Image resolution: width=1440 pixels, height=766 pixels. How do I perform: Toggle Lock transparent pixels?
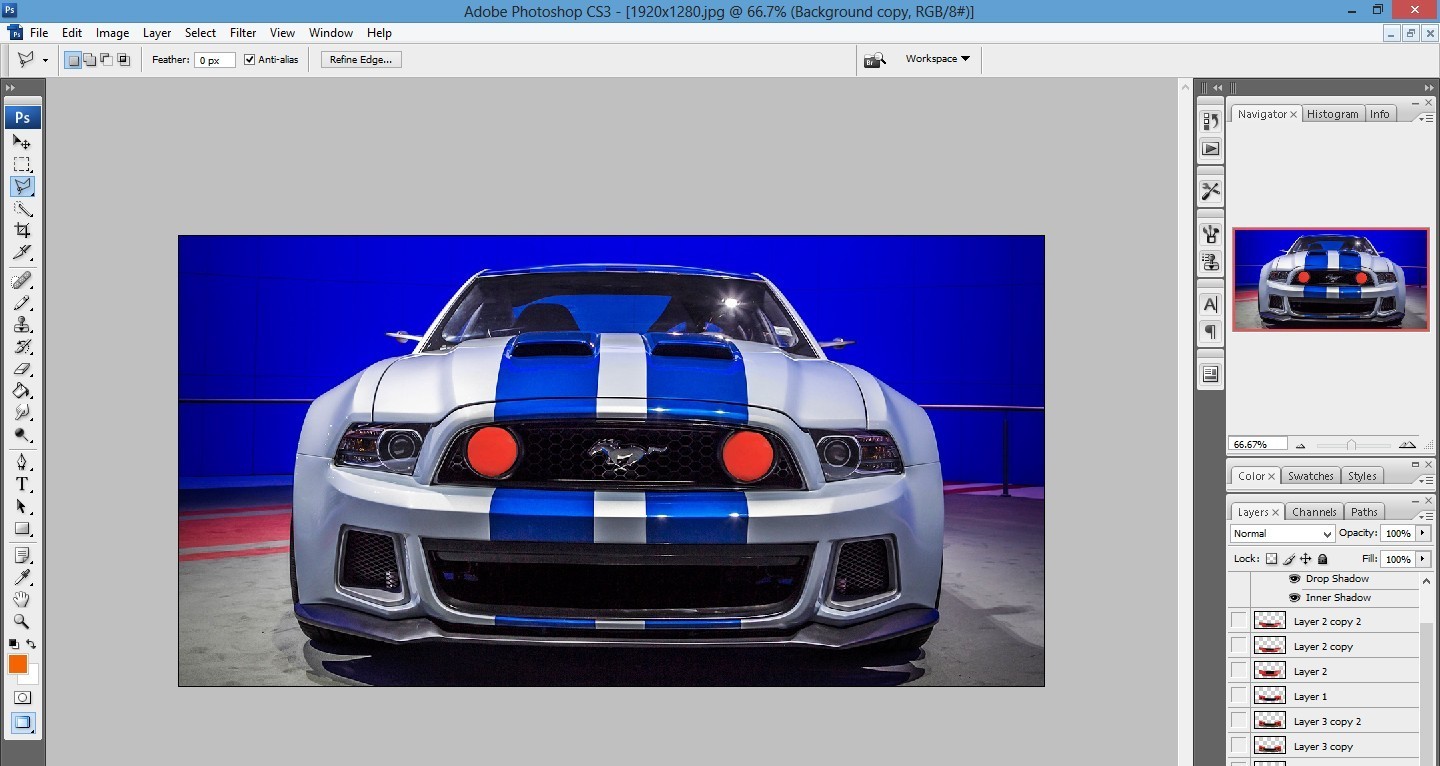click(1271, 559)
